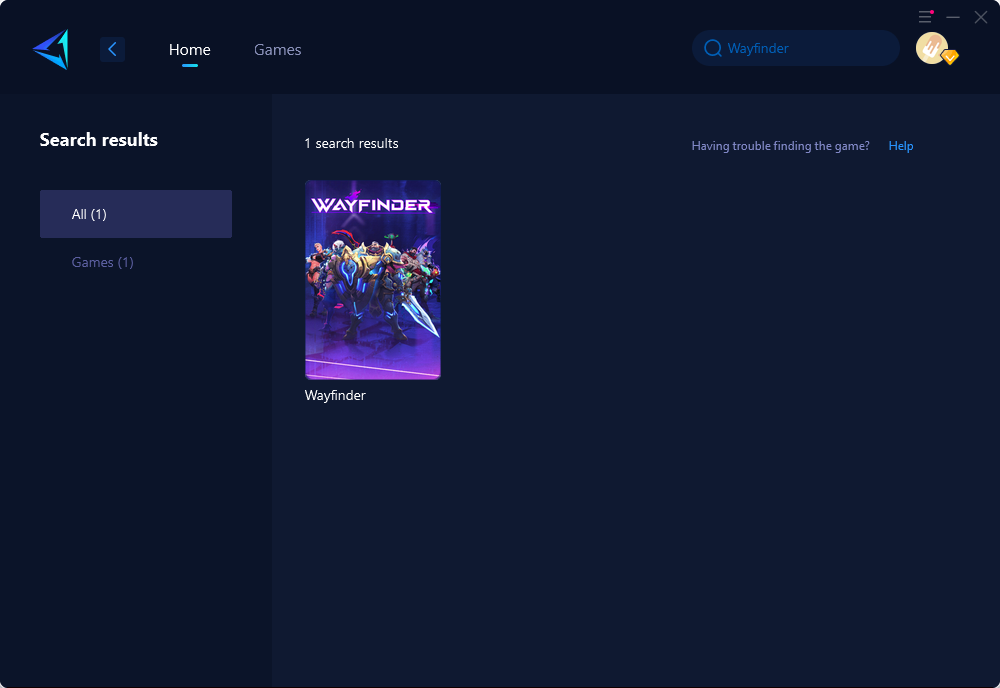Open the Help link
Viewport: 1000px width, 688px height.
[x=901, y=146]
